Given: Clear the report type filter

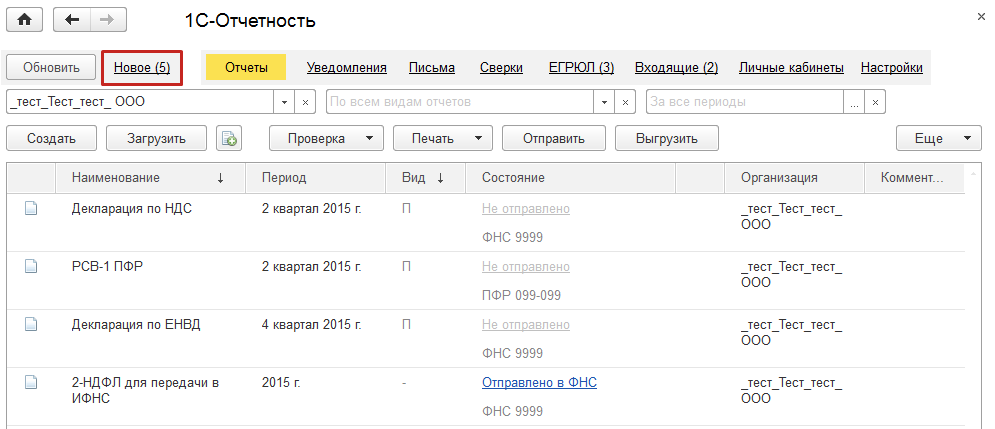Looking at the screenshot, I should click(x=626, y=102).
